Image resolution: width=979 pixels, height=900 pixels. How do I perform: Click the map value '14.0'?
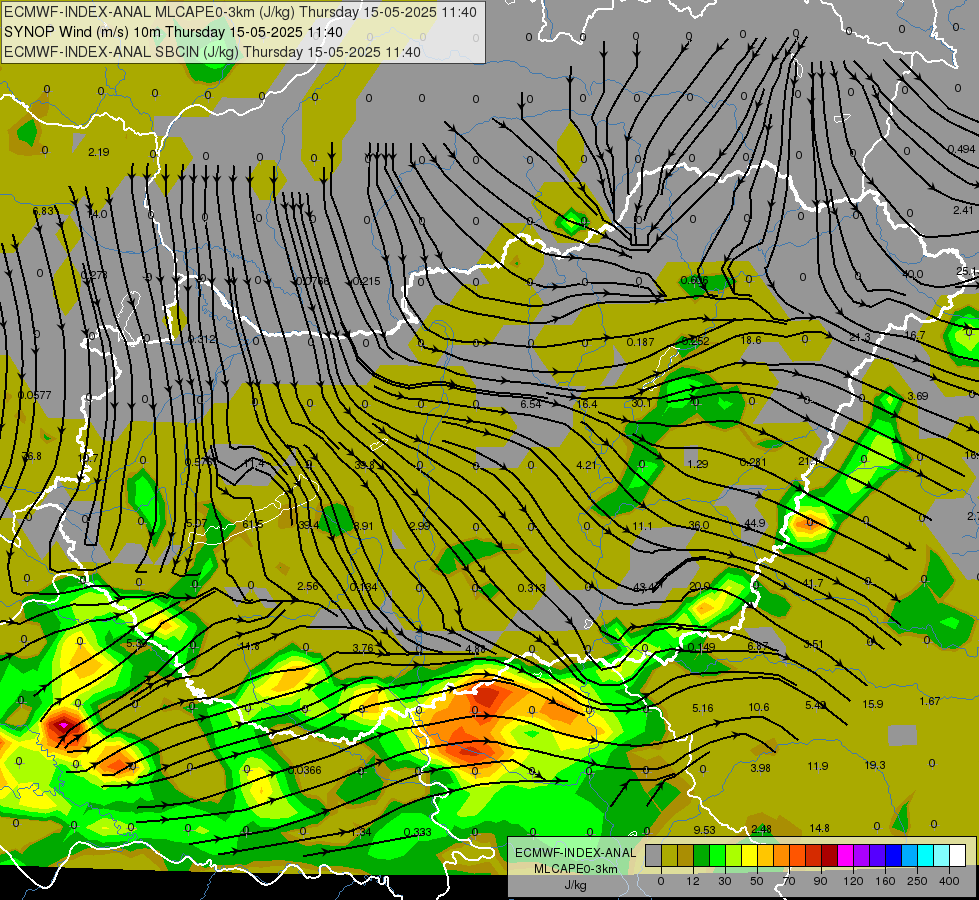point(97,214)
